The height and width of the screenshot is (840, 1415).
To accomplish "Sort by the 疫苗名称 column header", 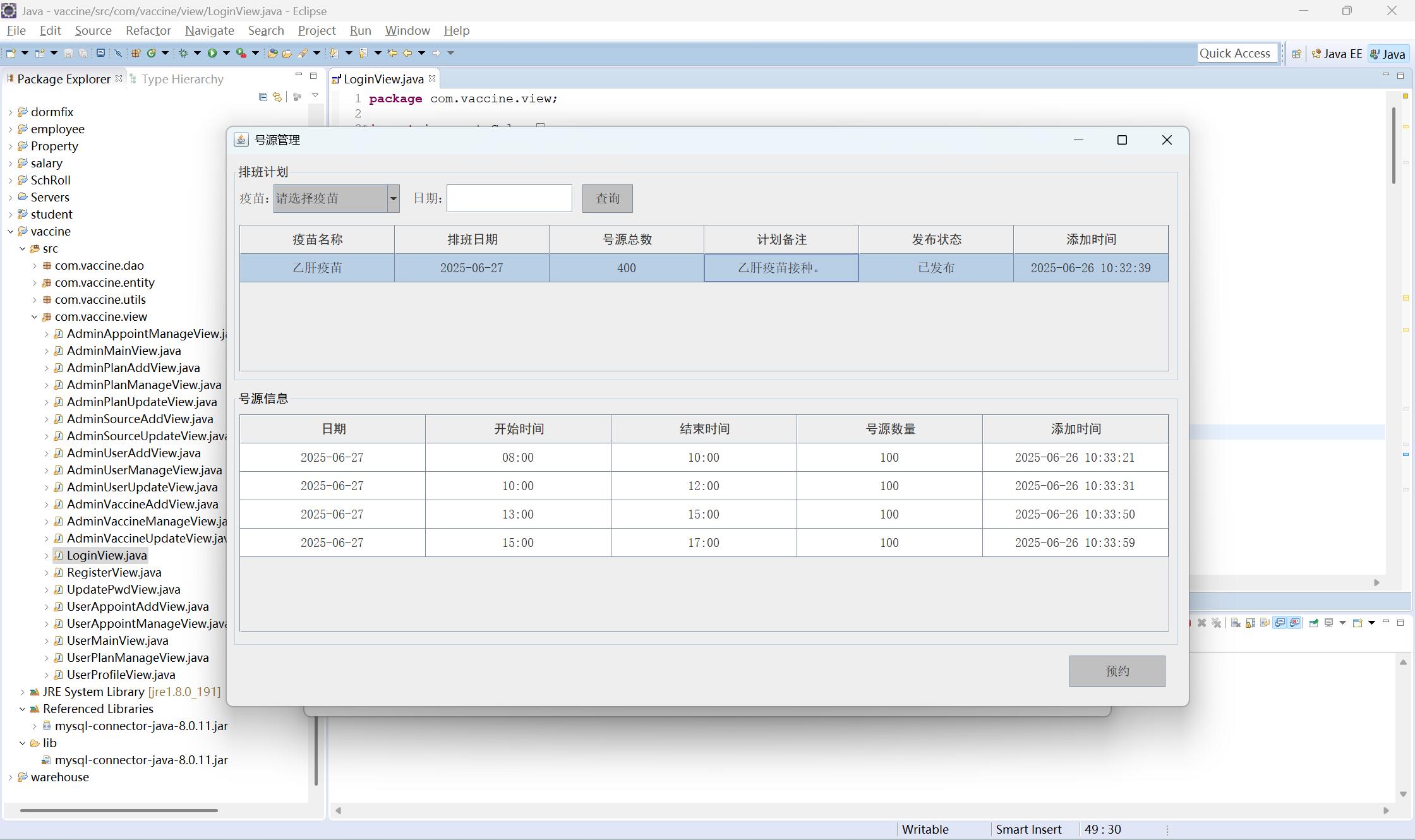I will coord(317,239).
